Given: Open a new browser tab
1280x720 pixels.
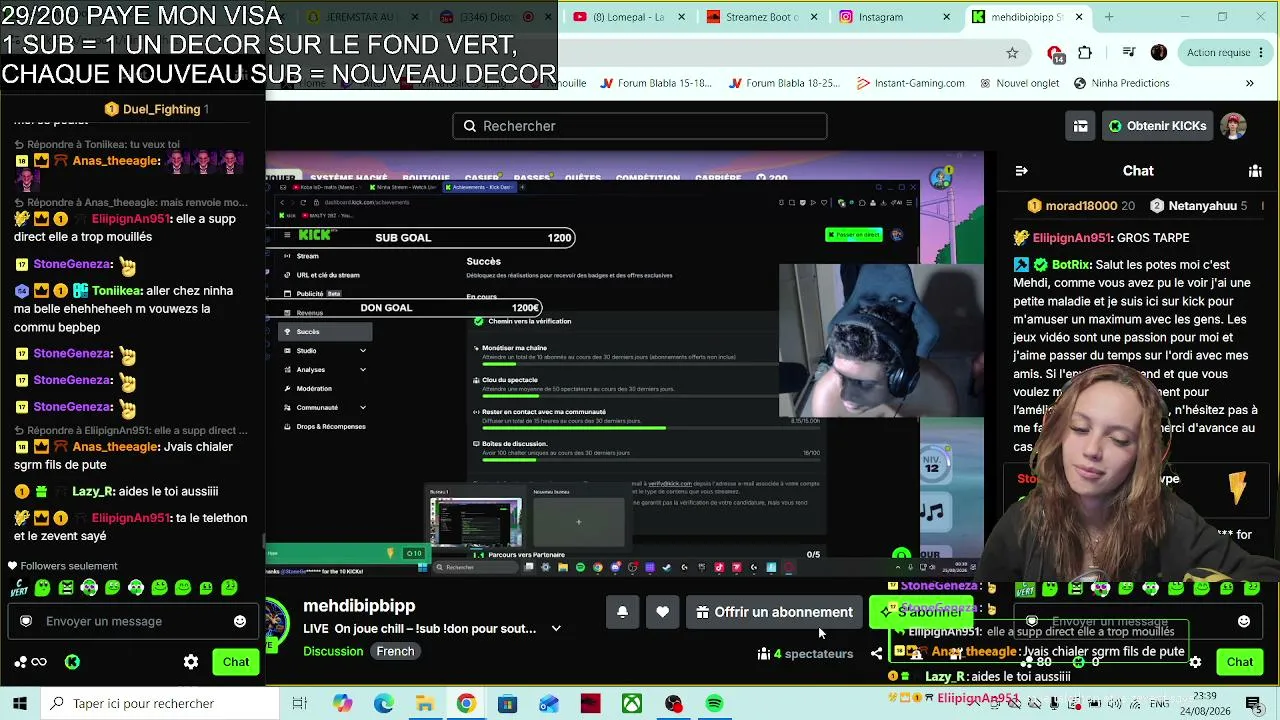Looking at the screenshot, I should pos(1109,17).
